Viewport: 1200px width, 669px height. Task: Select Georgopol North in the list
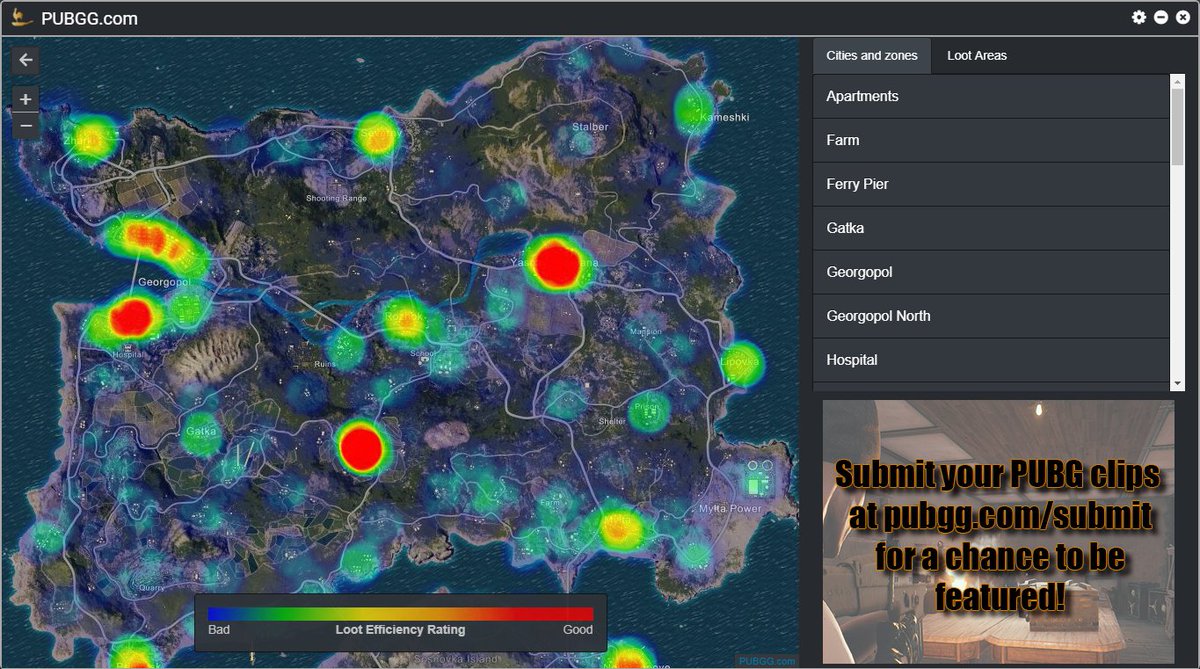pos(991,316)
